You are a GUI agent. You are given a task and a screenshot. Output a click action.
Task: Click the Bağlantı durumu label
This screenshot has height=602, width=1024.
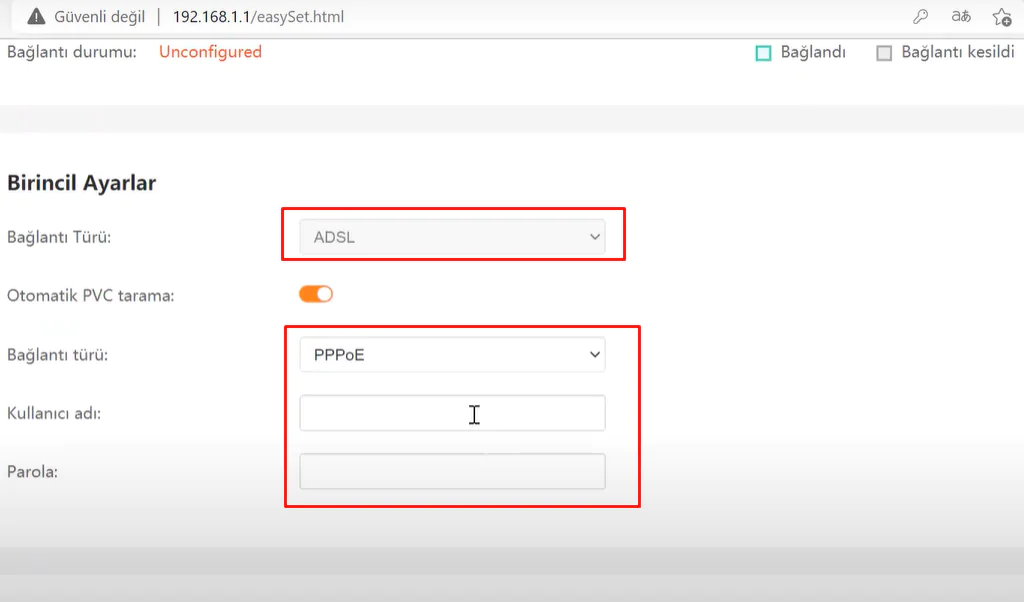(72, 52)
